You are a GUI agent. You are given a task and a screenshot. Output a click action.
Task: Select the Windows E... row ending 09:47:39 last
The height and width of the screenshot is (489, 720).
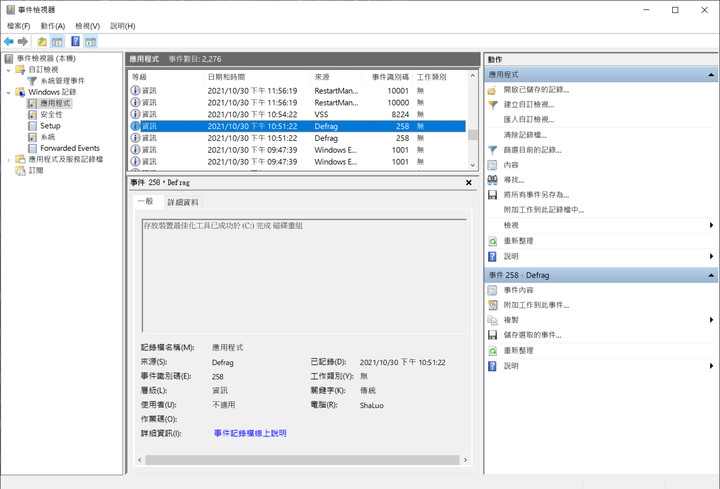pos(298,162)
